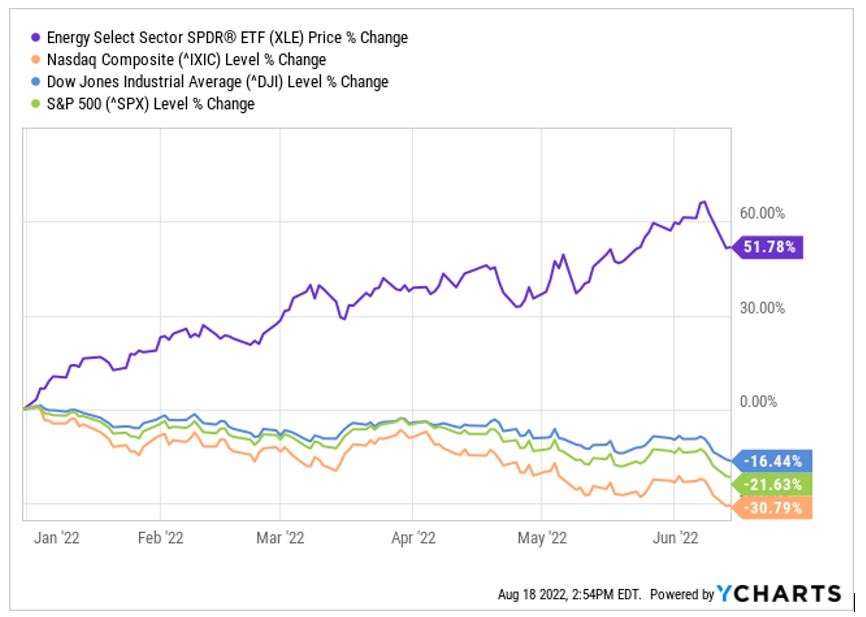Screen dimensions: 866x617
Task: Click the 60.00% y-axis label
Action: pos(761,214)
